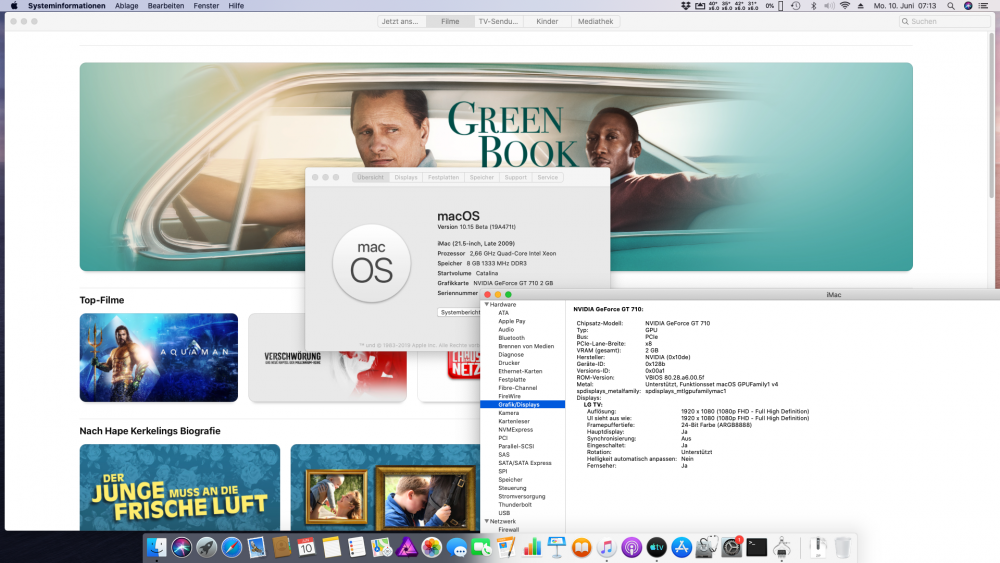This screenshot has height=563, width=1000.
Task: Select USB in hardware list
Action: click(x=504, y=513)
